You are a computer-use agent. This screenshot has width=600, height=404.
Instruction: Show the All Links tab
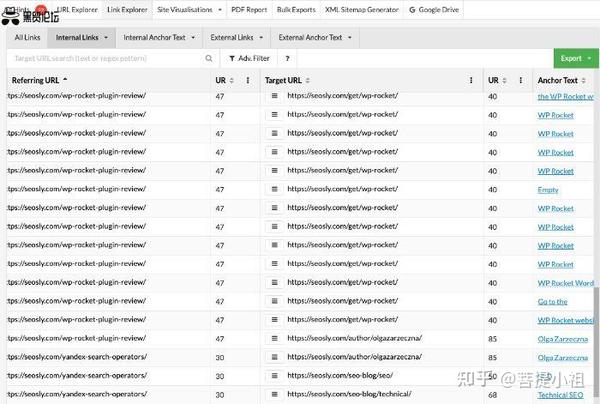(27, 37)
